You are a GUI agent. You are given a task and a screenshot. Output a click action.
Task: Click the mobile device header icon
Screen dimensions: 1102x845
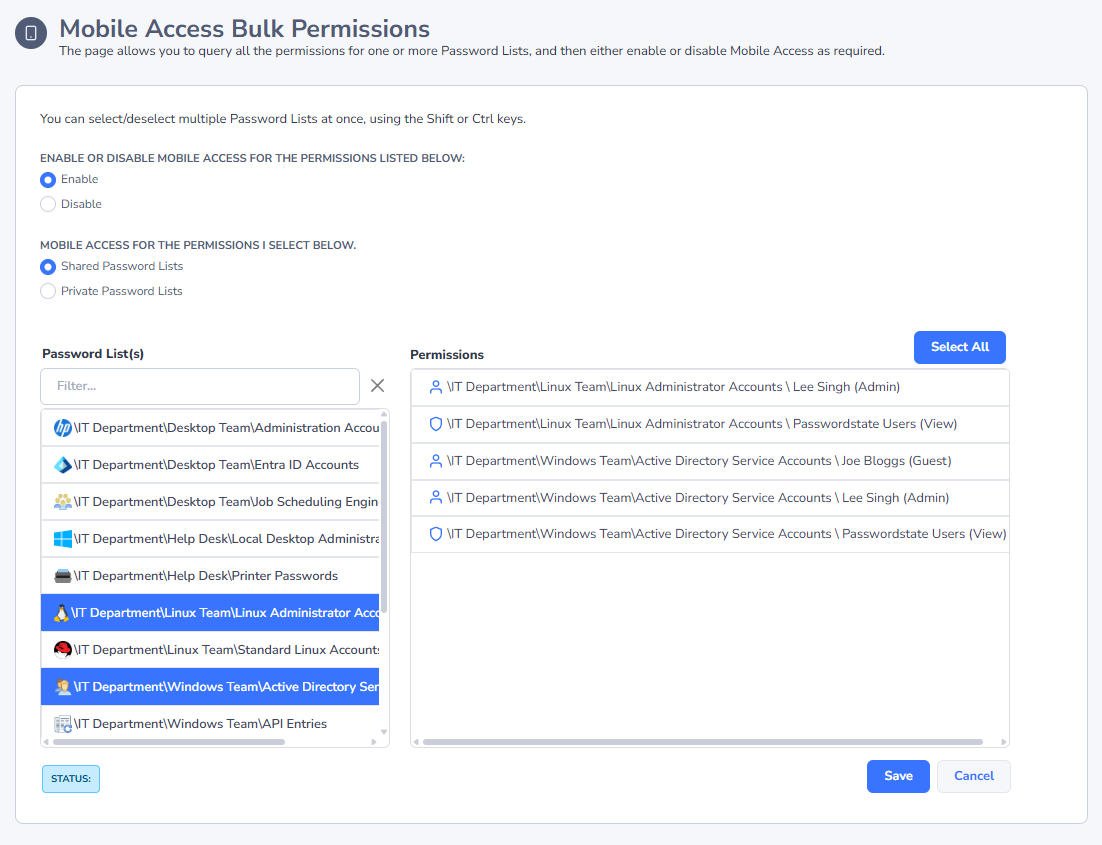tap(31, 33)
